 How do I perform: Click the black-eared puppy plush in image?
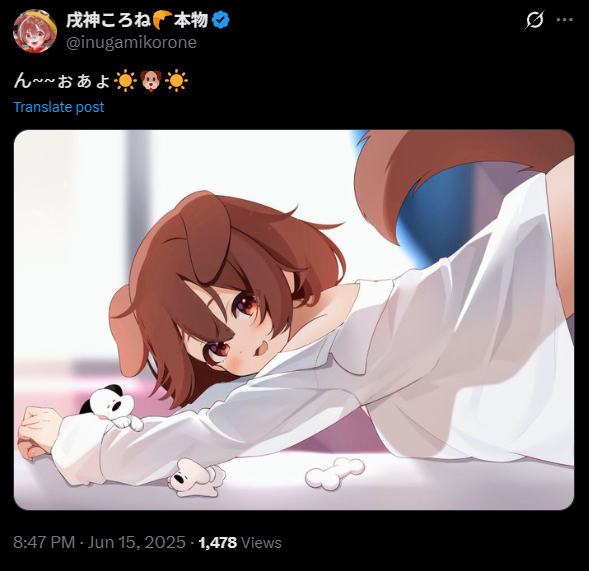tap(112, 407)
